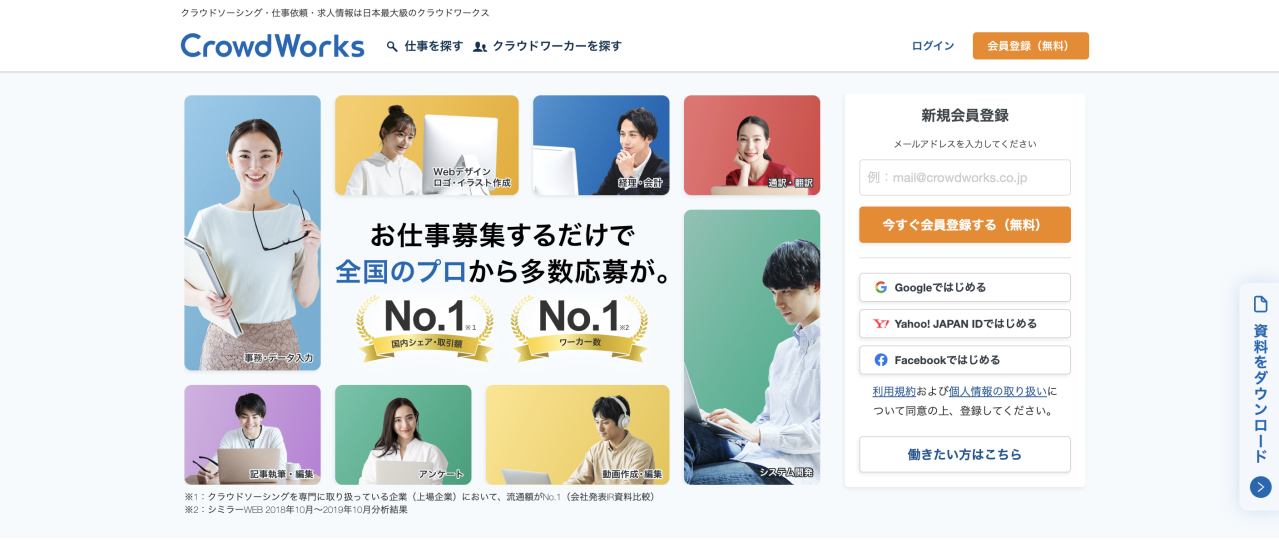Click the document icon above 資料をダウンロード

(1260, 304)
